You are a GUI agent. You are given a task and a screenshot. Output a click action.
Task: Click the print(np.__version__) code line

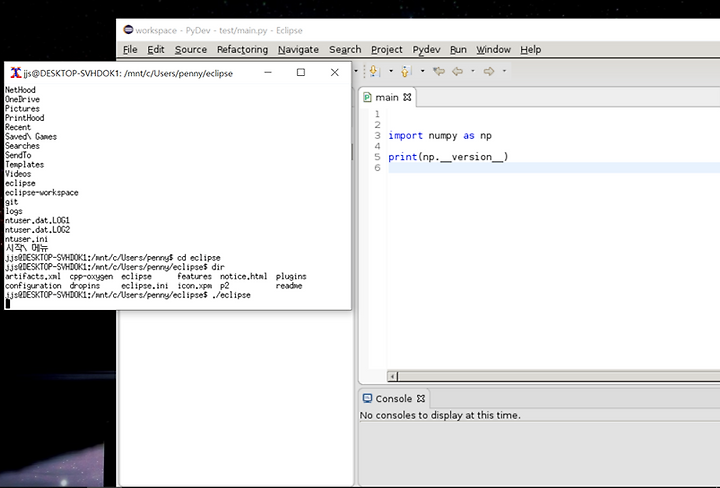[x=448, y=157]
